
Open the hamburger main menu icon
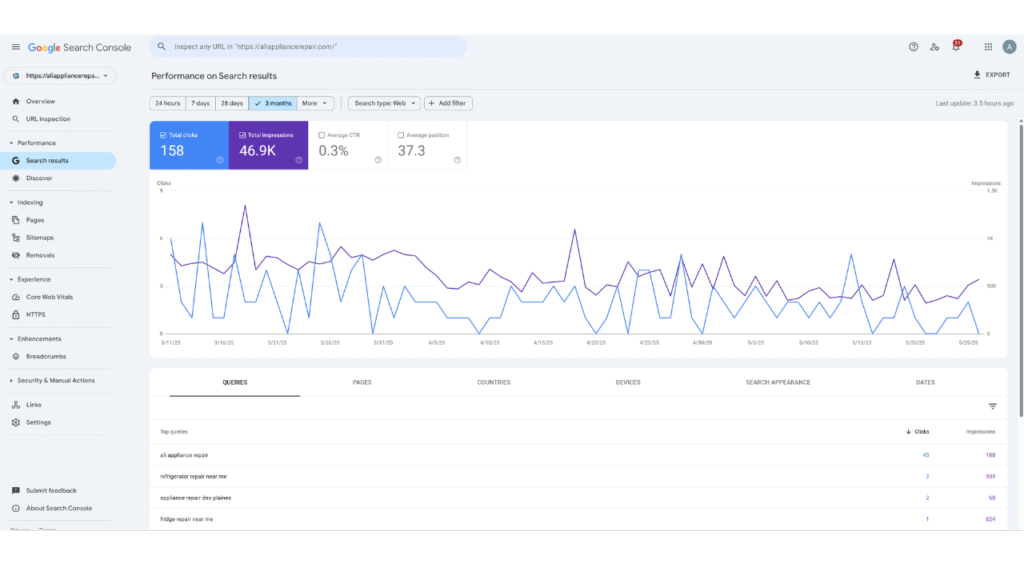pos(15,47)
